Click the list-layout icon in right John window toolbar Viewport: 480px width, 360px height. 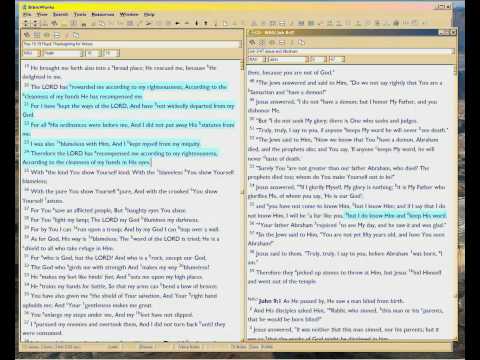point(282,42)
